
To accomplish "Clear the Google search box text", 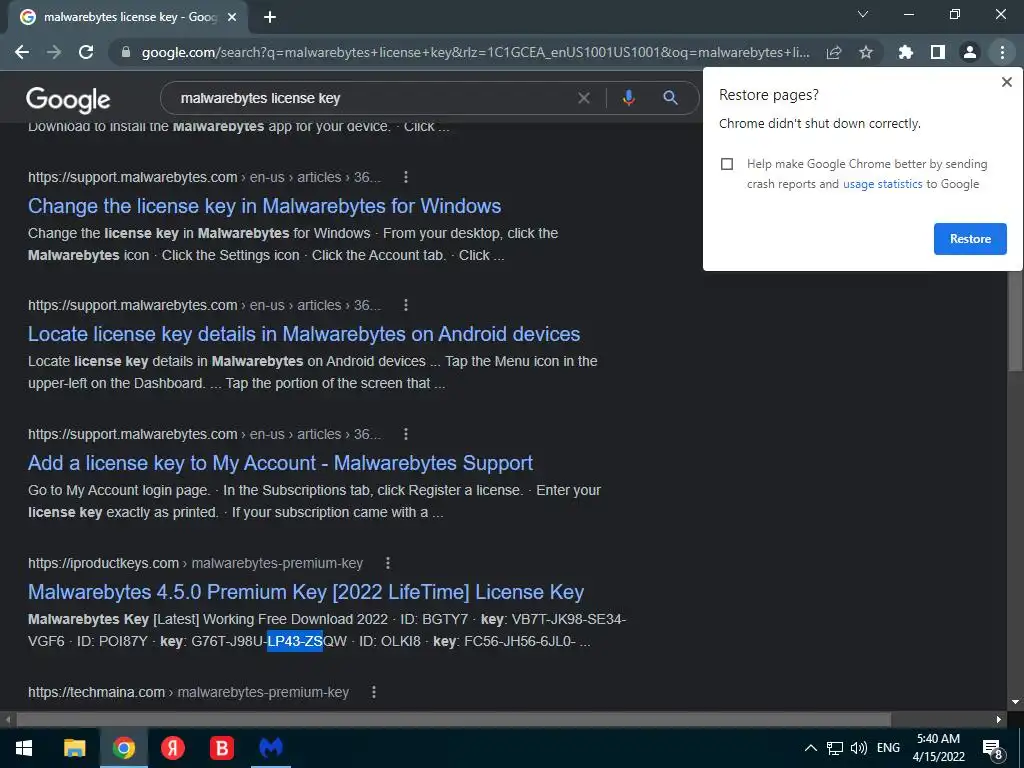I will coord(584,98).
